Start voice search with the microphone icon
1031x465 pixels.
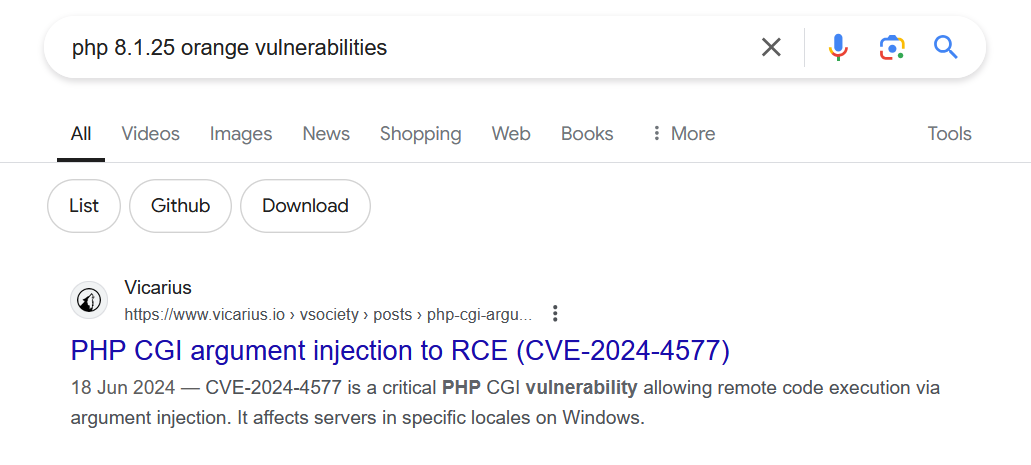click(x=838, y=47)
